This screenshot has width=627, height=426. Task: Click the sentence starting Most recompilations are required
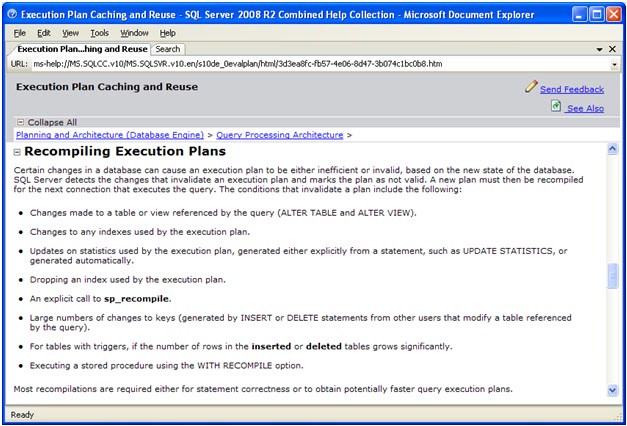[263, 389]
